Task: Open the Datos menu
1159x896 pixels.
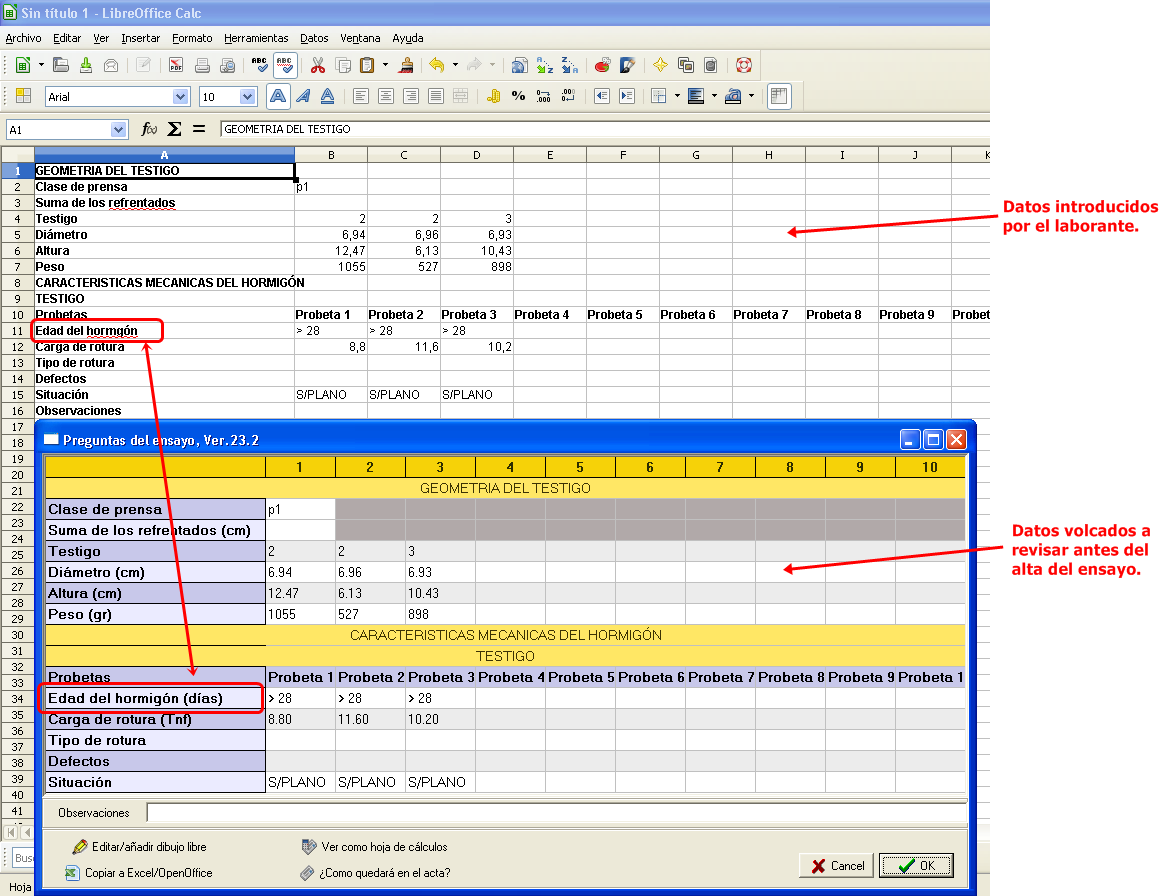Action: tap(314, 38)
